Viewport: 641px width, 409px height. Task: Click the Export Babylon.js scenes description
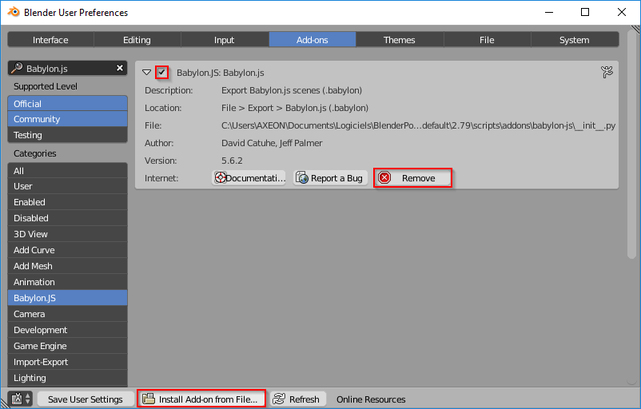click(291, 90)
